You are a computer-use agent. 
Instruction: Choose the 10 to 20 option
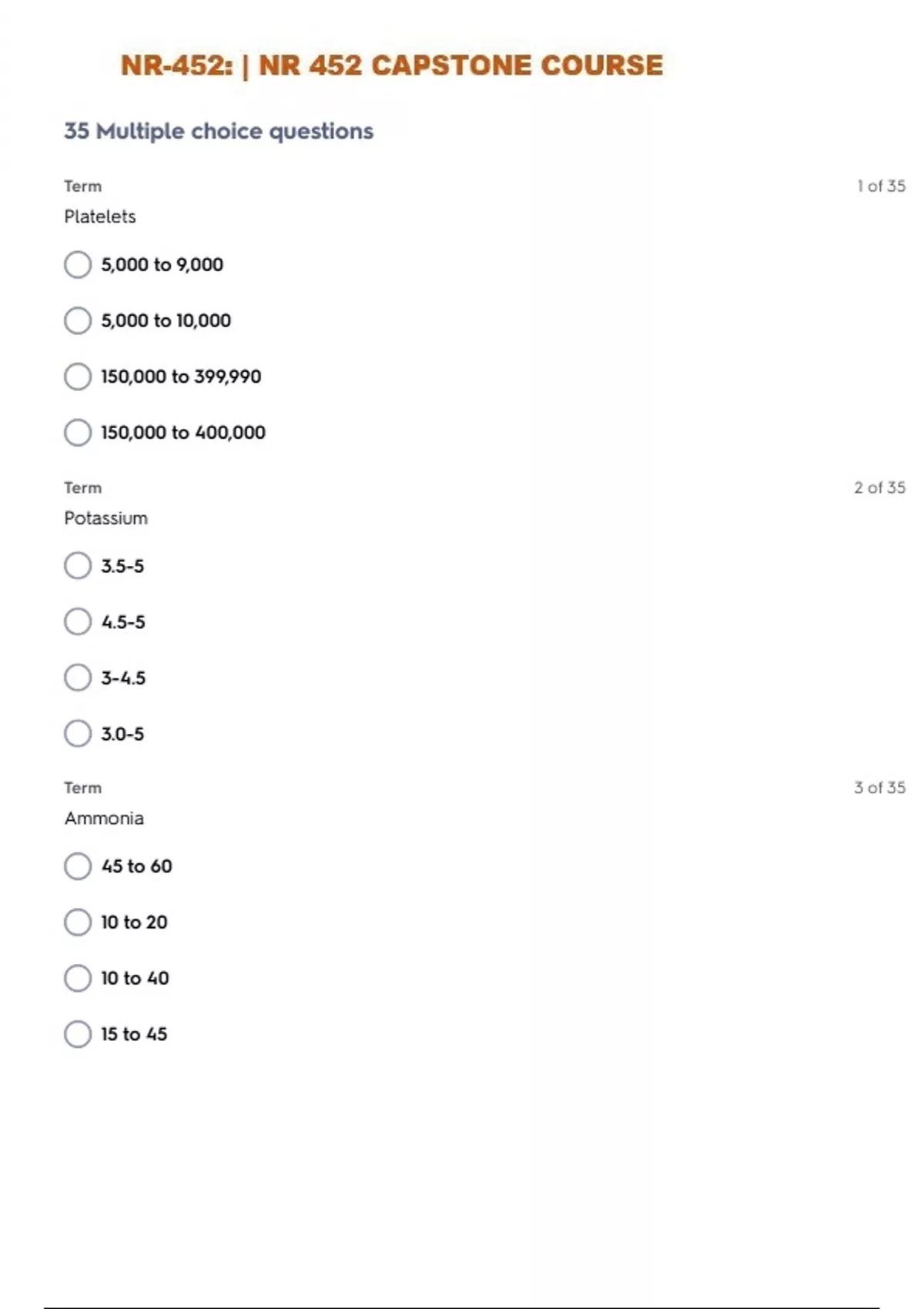[78, 922]
